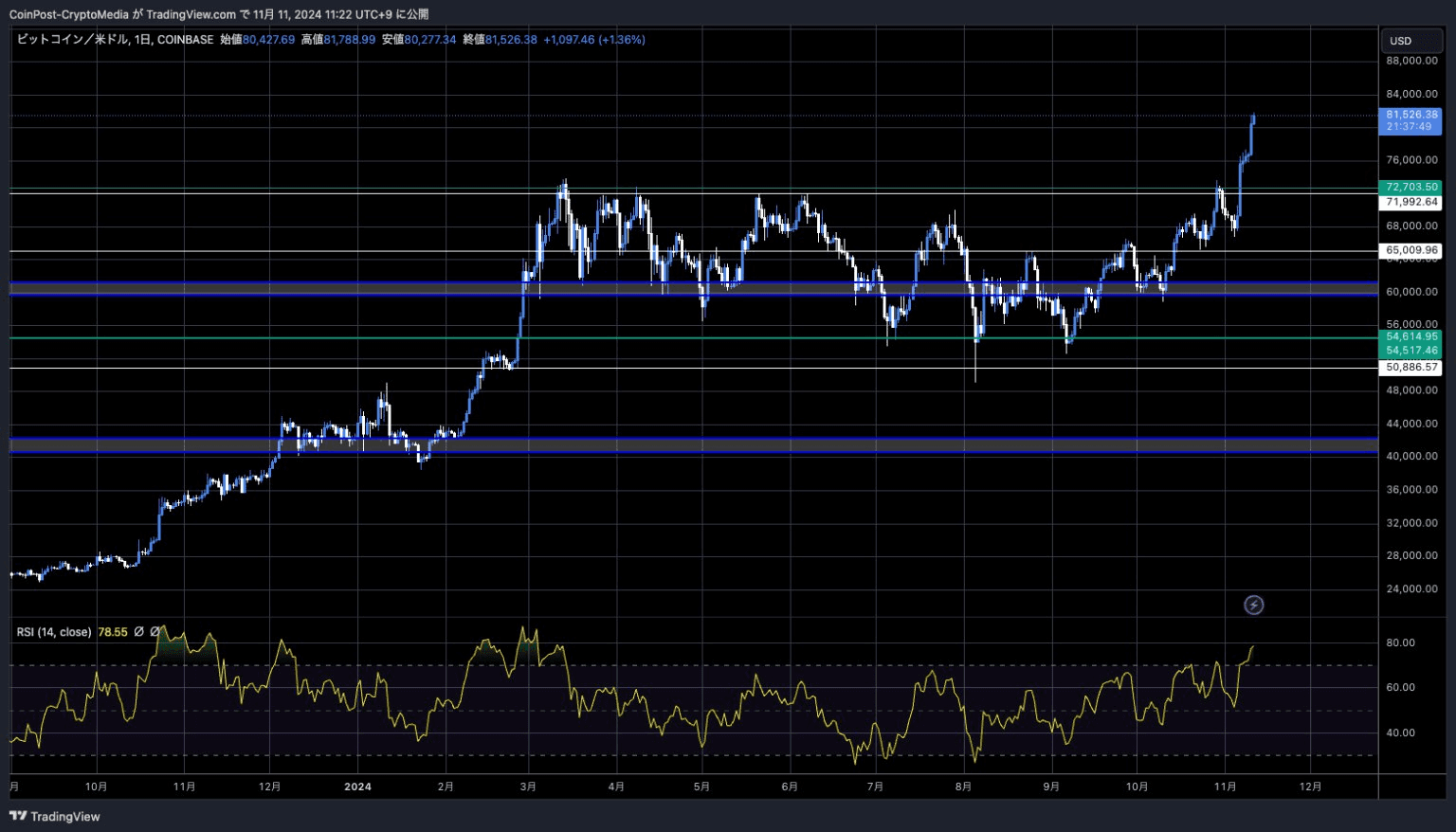Click the 76,000.00 price axis label
1456x832 pixels.
(1411, 160)
